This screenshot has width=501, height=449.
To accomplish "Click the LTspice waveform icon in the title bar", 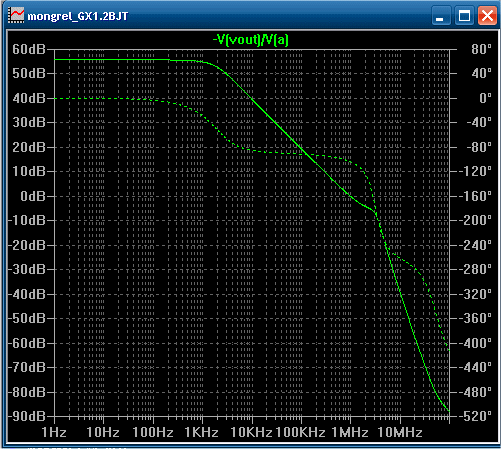I will click(x=16, y=15).
